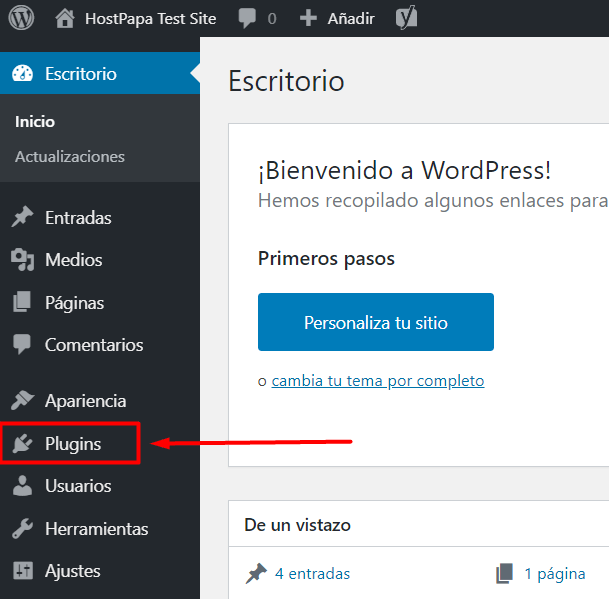
Task: Open the Usuarios menu
Action: point(100,486)
